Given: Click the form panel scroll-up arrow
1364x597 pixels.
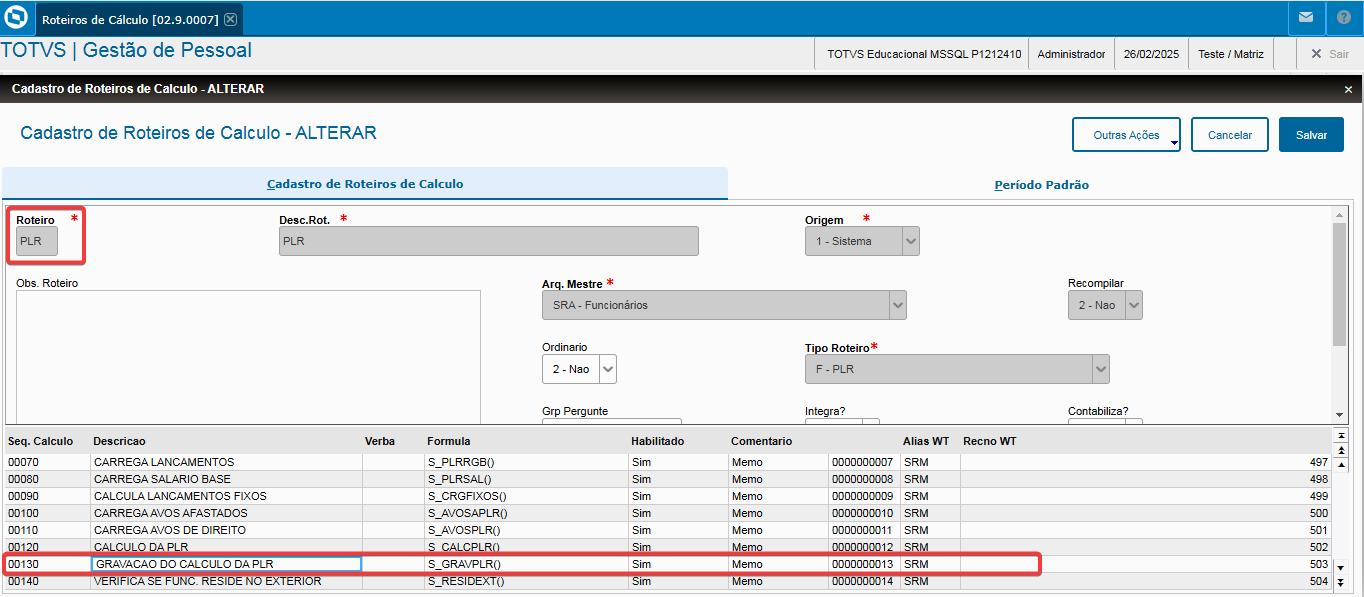Looking at the screenshot, I should [1339, 215].
